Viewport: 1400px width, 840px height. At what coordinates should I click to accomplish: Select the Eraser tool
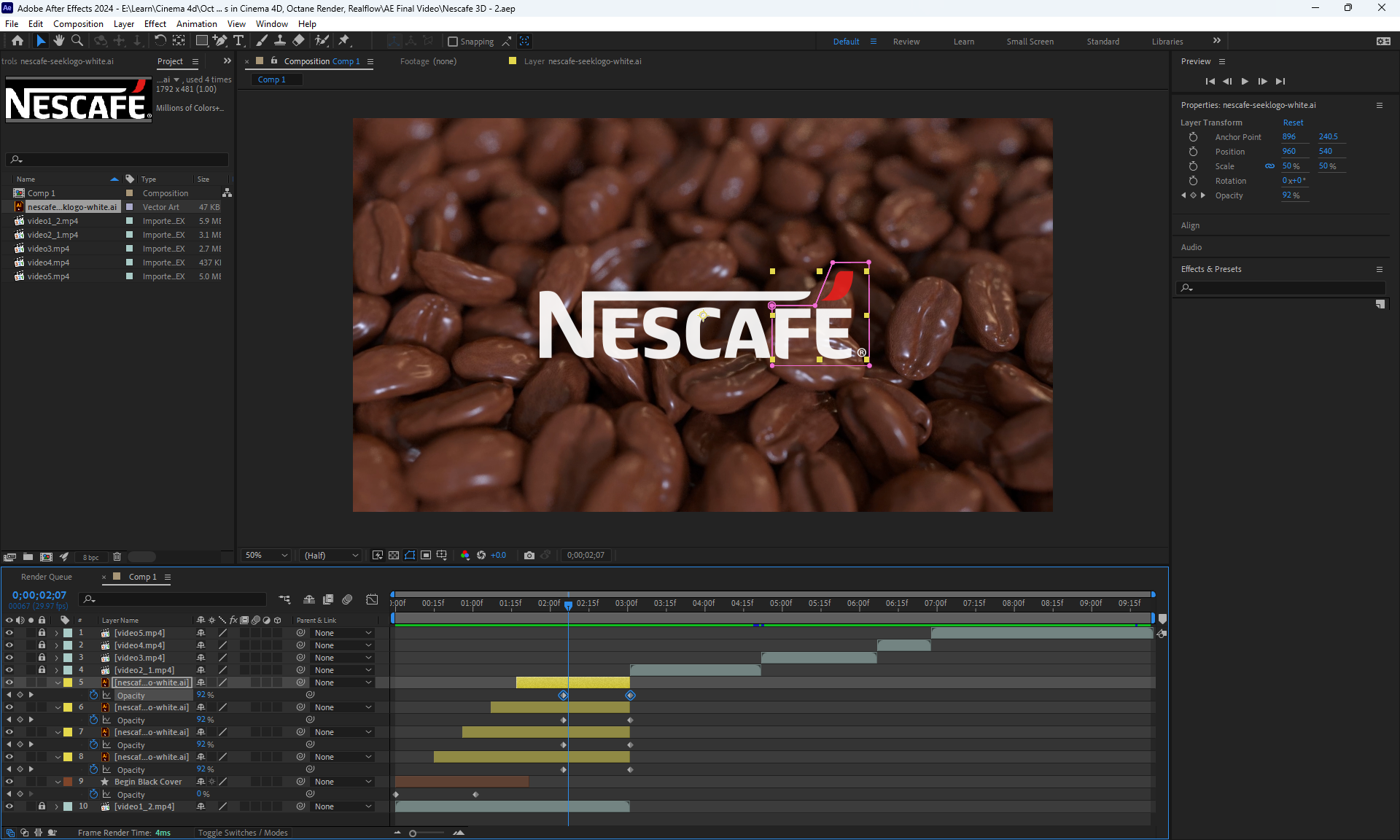[299, 41]
